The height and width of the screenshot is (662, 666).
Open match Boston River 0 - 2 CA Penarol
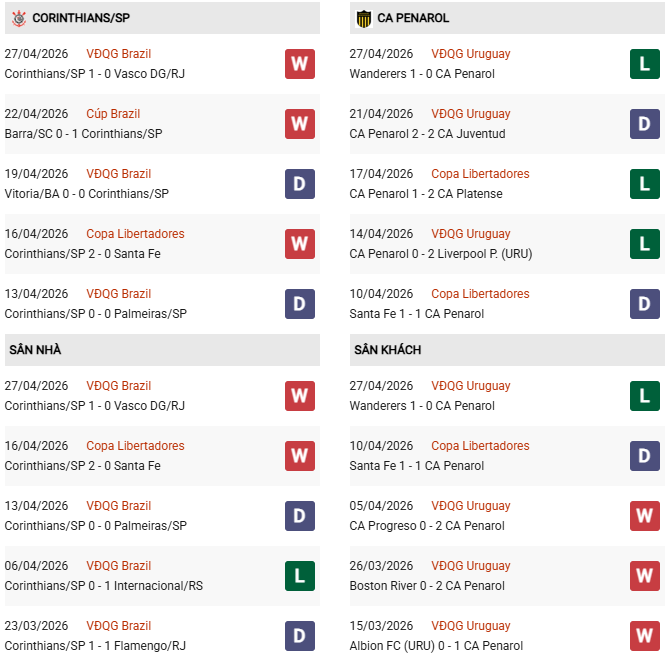[427, 586]
